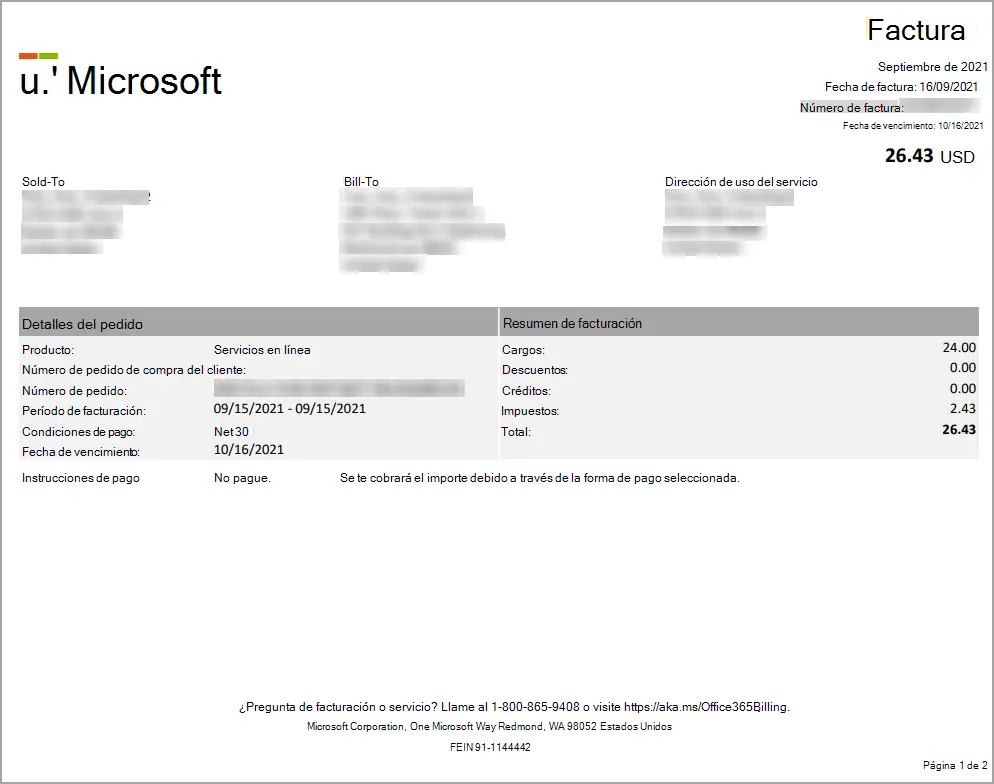Click the 'Período de facturación:' label

[x=84, y=411]
